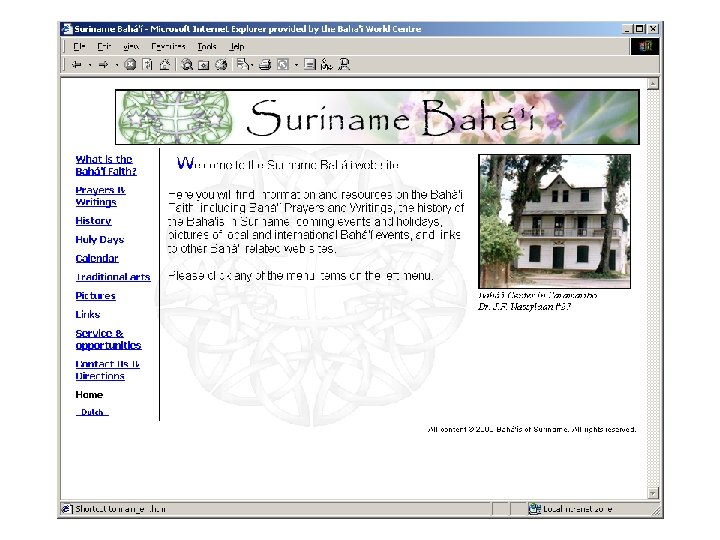Click the scrollbar up arrow

(652, 84)
